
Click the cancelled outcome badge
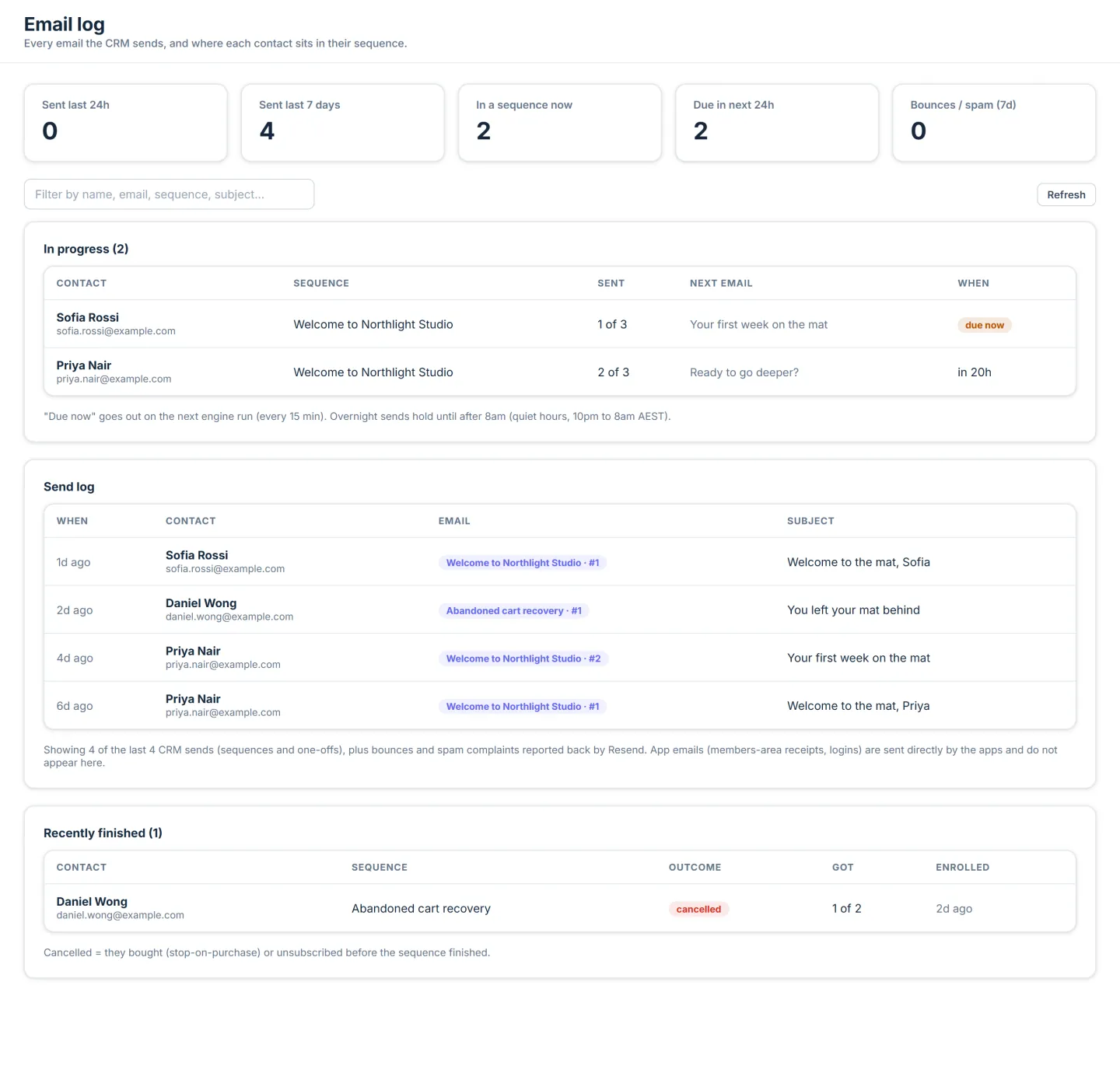[x=698, y=909]
